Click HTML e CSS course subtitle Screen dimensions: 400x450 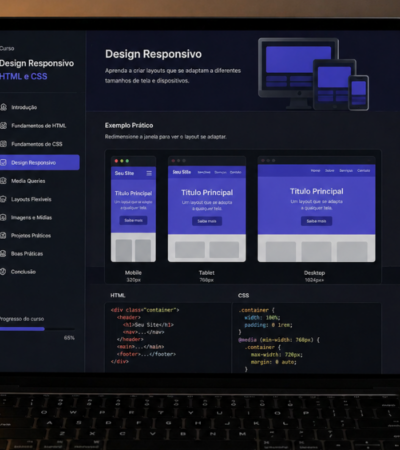click(x=24, y=76)
